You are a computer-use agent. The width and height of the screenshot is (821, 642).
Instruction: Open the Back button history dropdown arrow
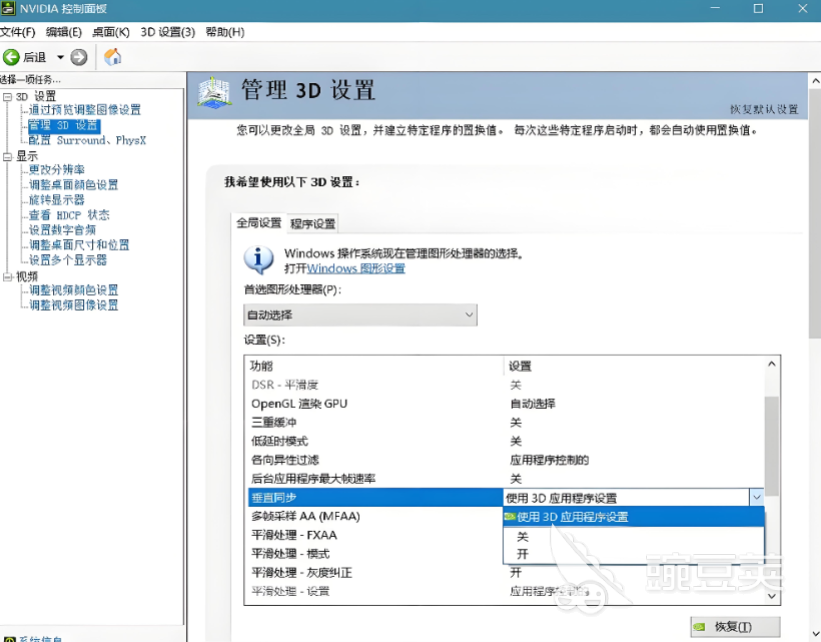coord(60,57)
